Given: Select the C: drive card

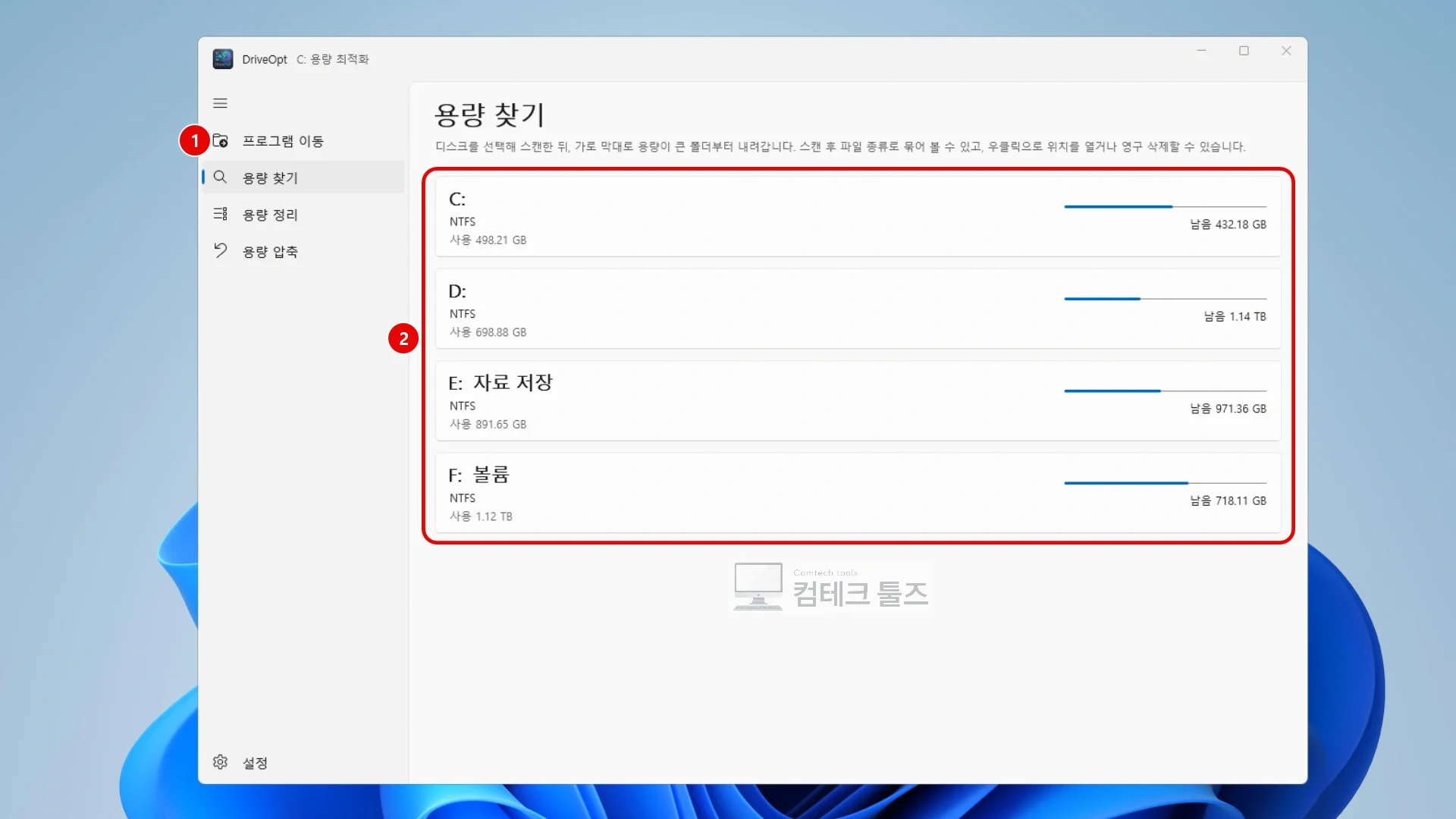Looking at the screenshot, I should pos(858,216).
